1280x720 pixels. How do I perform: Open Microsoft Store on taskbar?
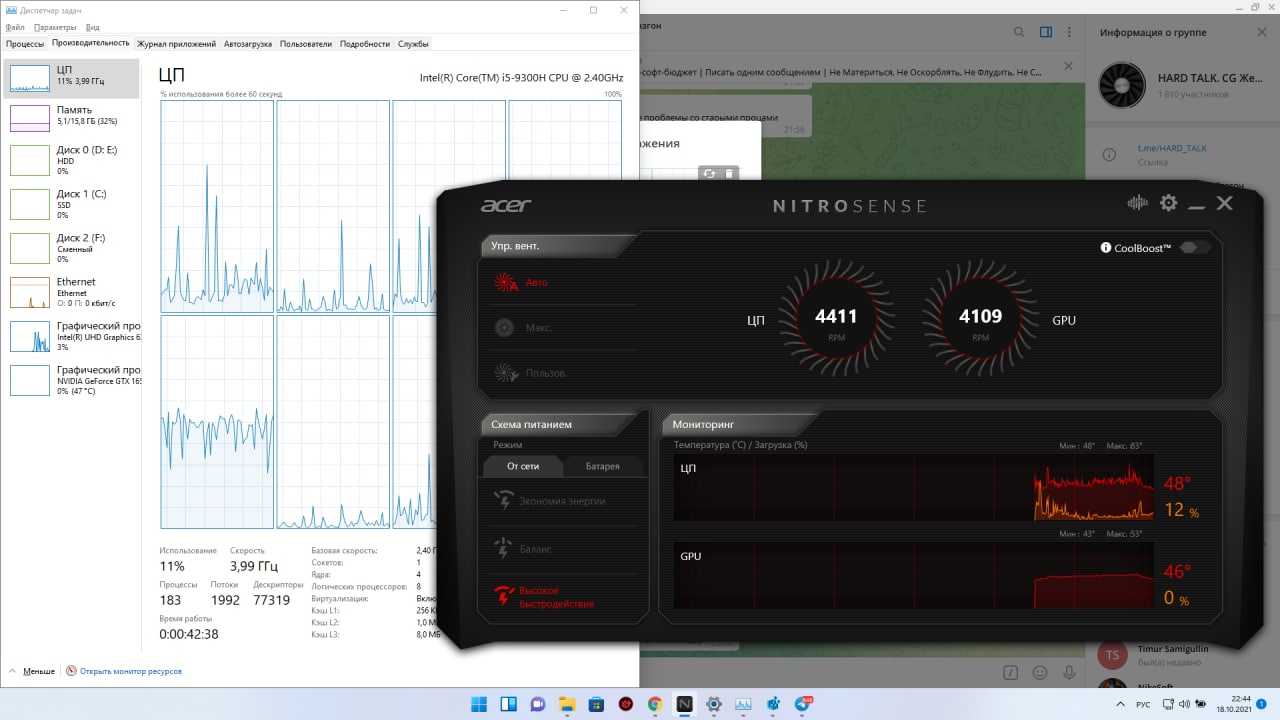tap(596, 704)
